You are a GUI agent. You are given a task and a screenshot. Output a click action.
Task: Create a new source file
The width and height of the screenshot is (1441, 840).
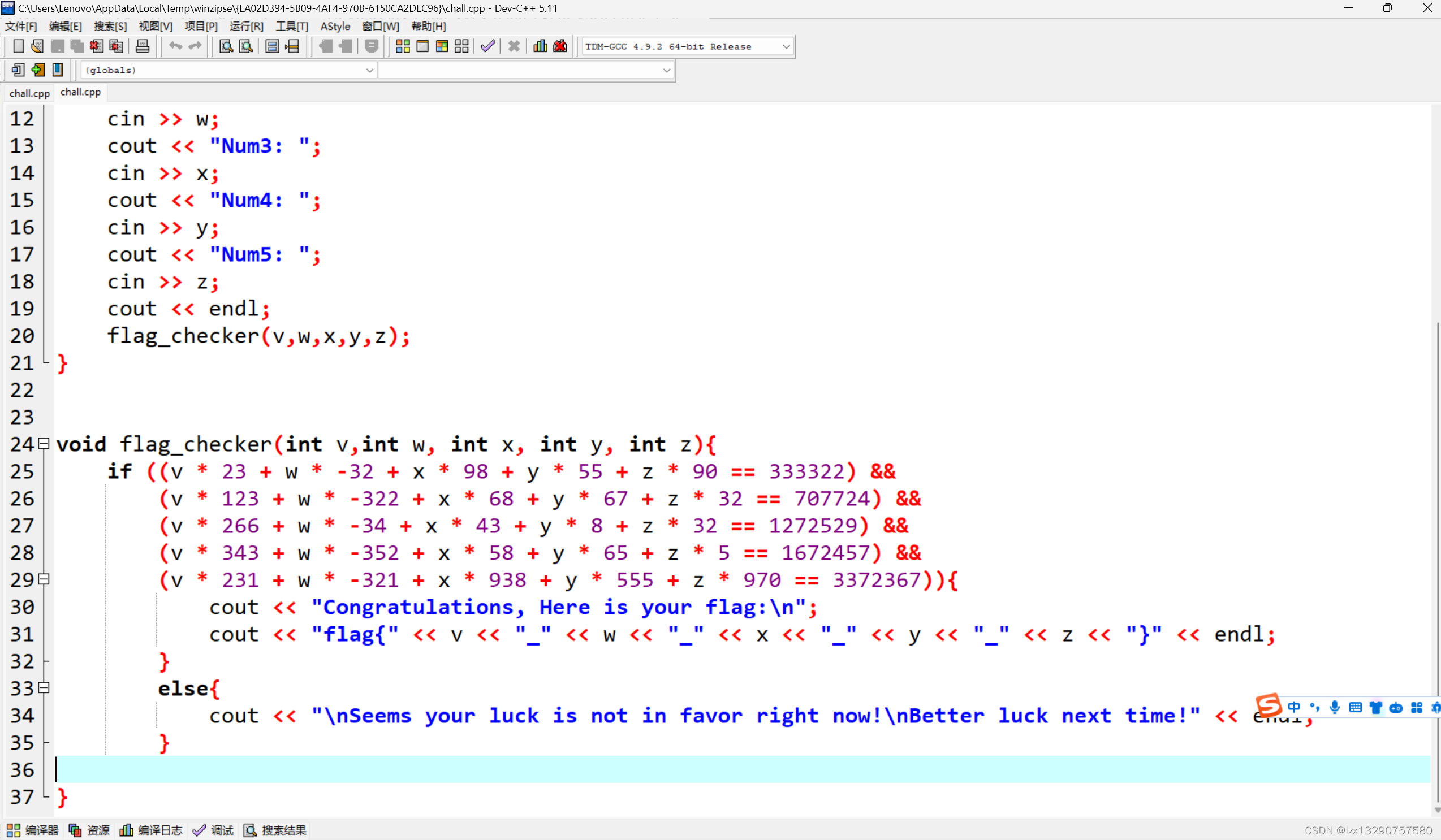18,46
